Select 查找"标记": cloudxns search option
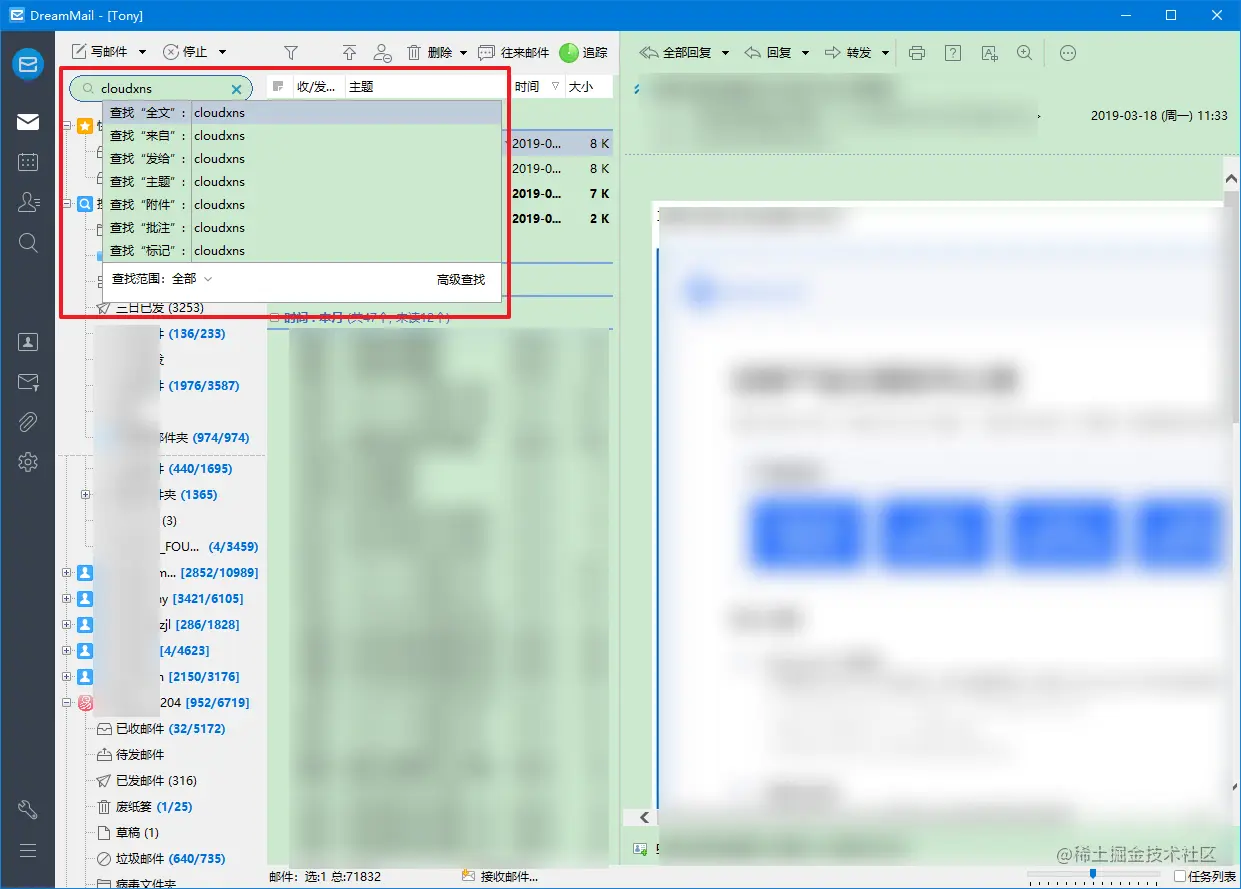Image resolution: width=1241 pixels, height=889 pixels. tap(301, 251)
